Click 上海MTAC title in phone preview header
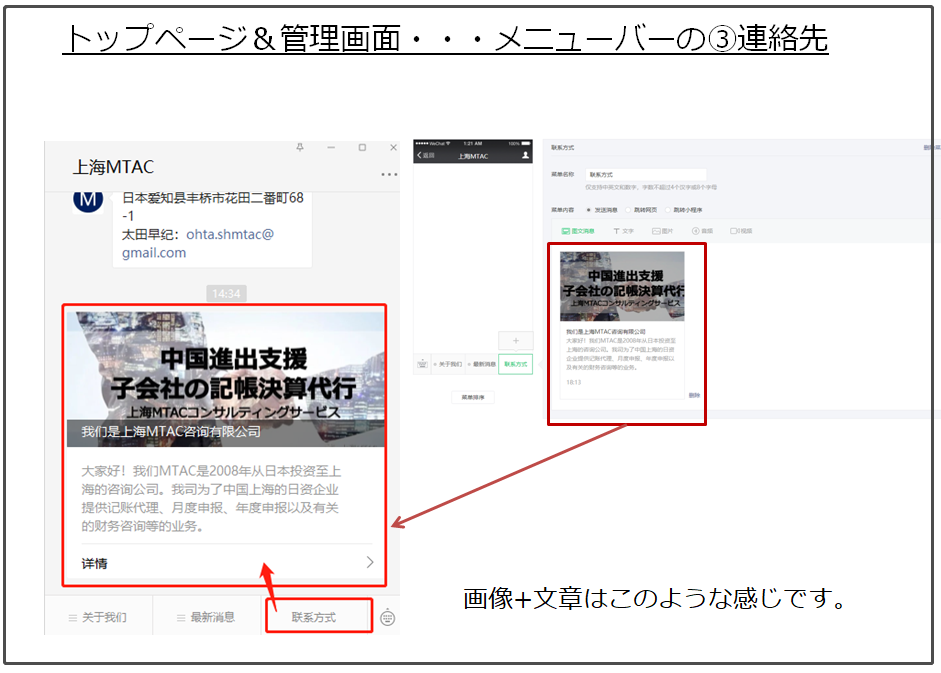941x673 pixels. 473,156
